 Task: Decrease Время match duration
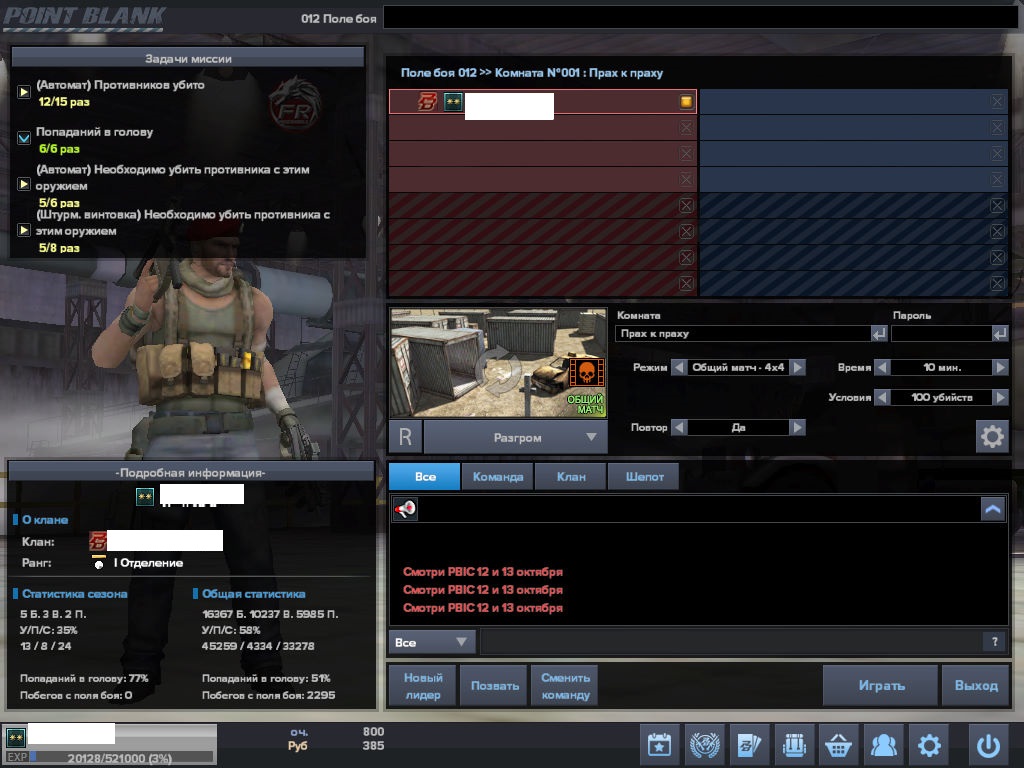pyautogui.click(x=882, y=367)
